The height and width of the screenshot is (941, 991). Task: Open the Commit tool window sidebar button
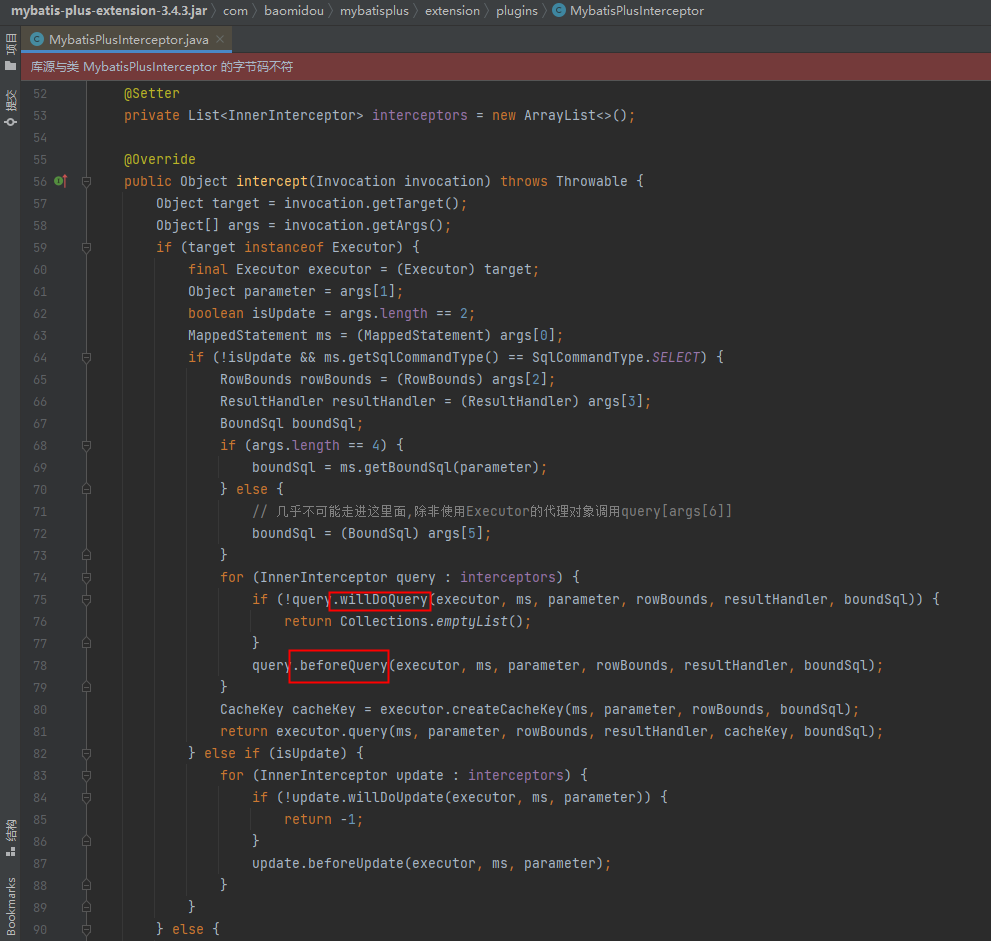10,108
